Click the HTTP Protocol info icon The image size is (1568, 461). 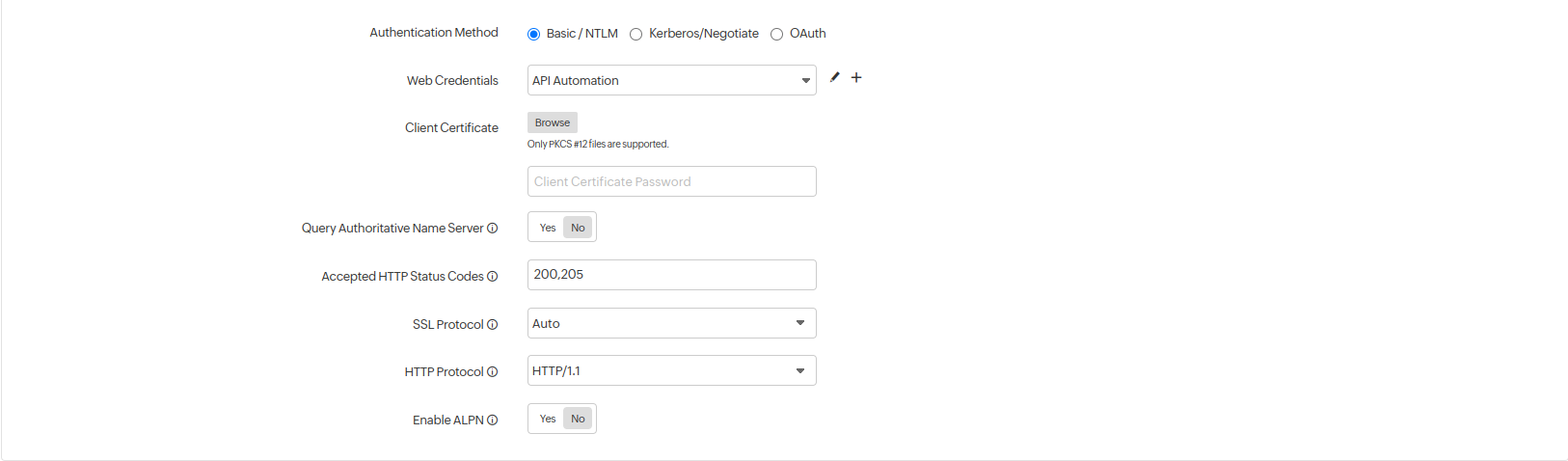point(493,372)
